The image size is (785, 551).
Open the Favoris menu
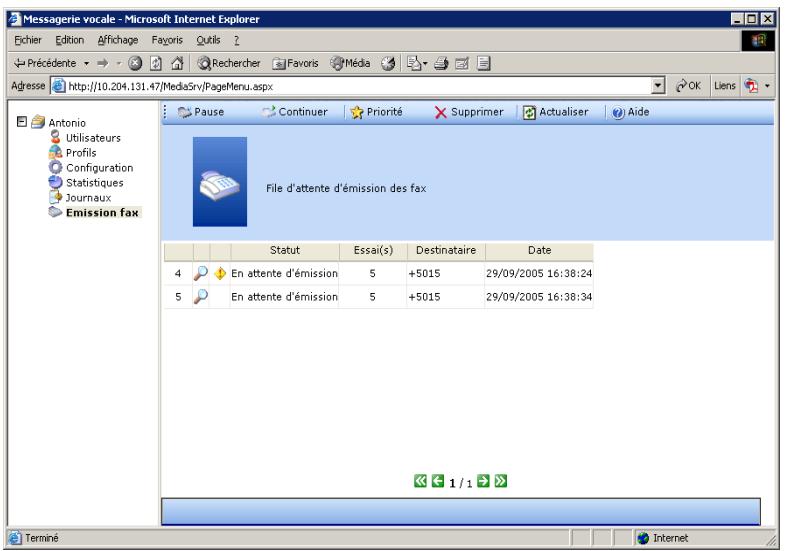click(167, 40)
